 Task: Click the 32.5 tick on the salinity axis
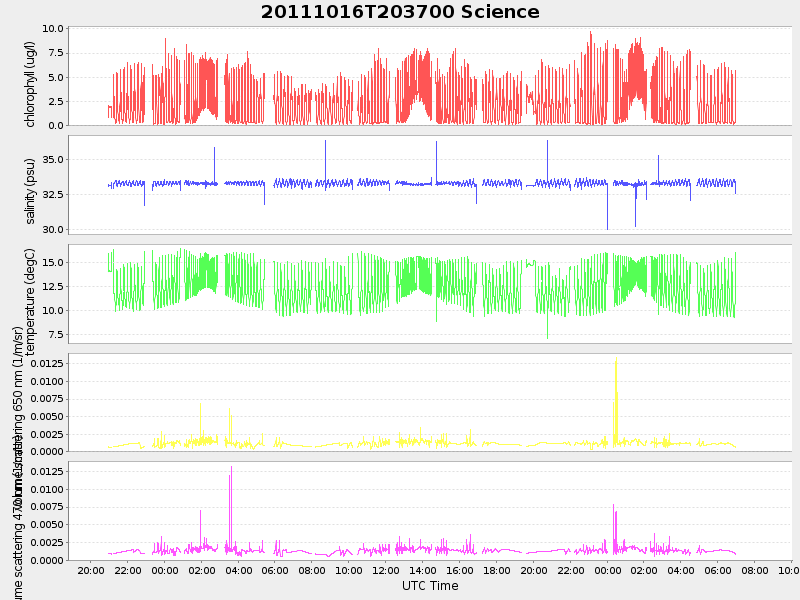tap(53, 194)
